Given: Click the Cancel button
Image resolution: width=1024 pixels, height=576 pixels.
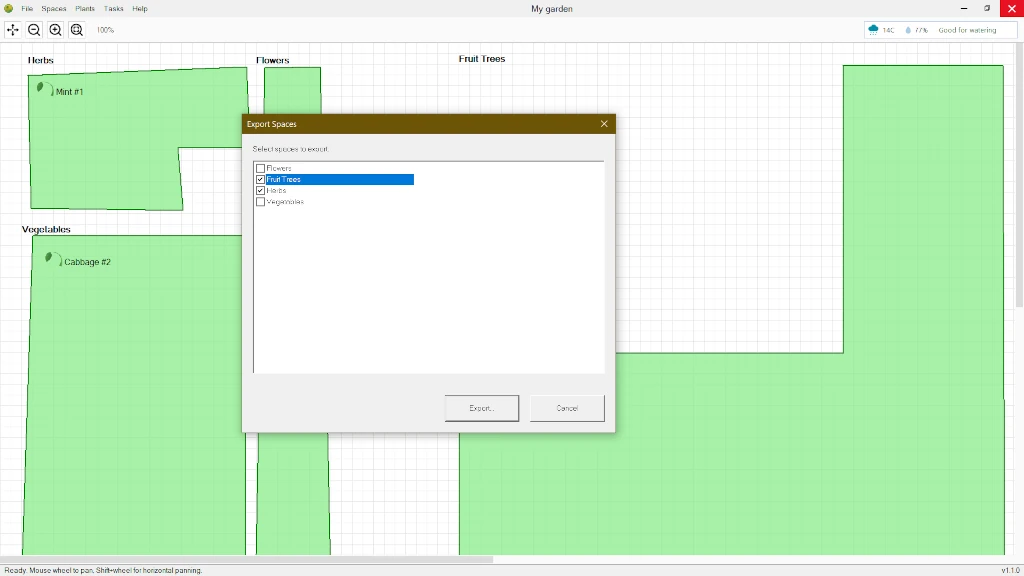Looking at the screenshot, I should pyautogui.click(x=566, y=408).
